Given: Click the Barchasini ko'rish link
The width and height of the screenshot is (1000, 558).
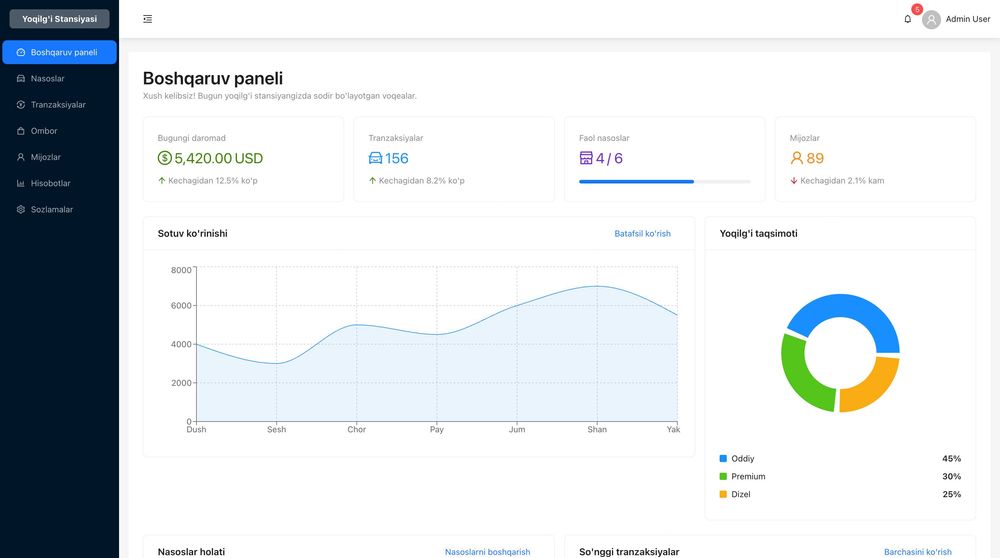Looking at the screenshot, I should [x=917, y=552].
